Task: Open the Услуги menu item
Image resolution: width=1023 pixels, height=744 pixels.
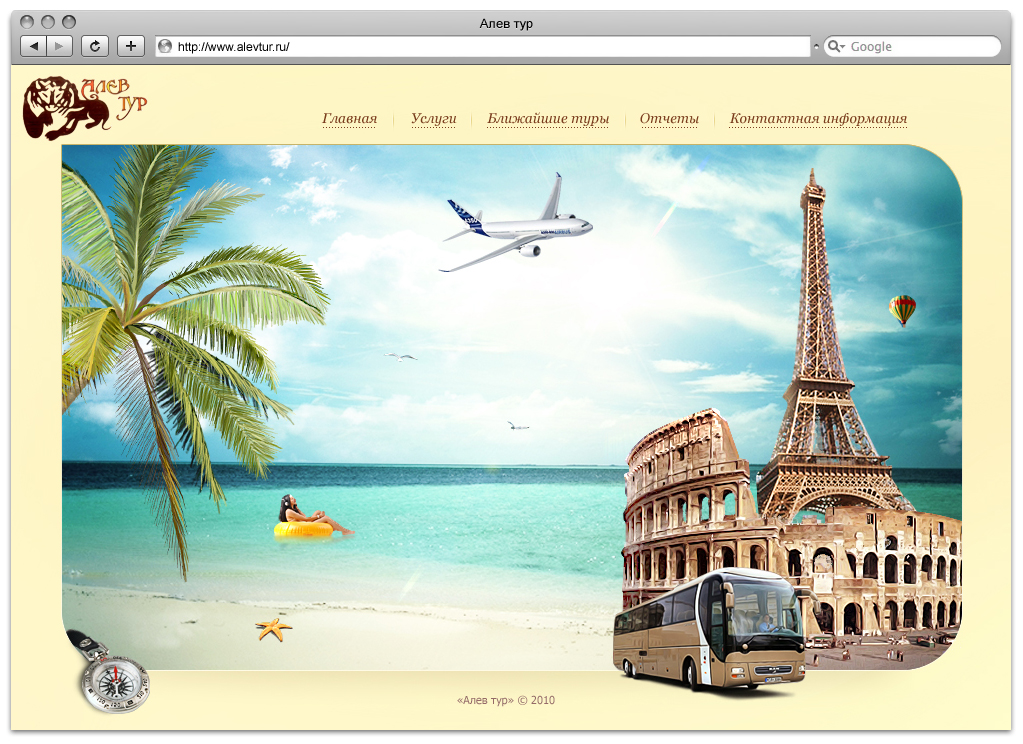Action: (433, 119)
